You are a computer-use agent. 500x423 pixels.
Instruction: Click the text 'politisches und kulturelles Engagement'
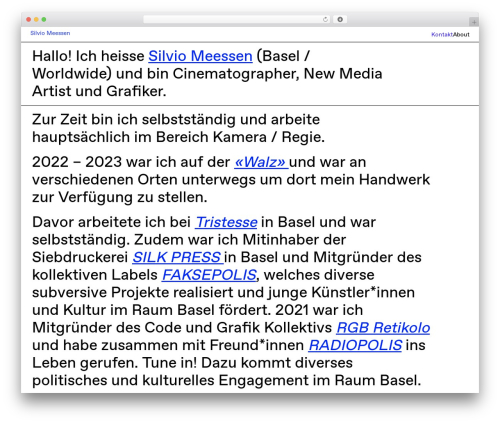coord(170,380)
